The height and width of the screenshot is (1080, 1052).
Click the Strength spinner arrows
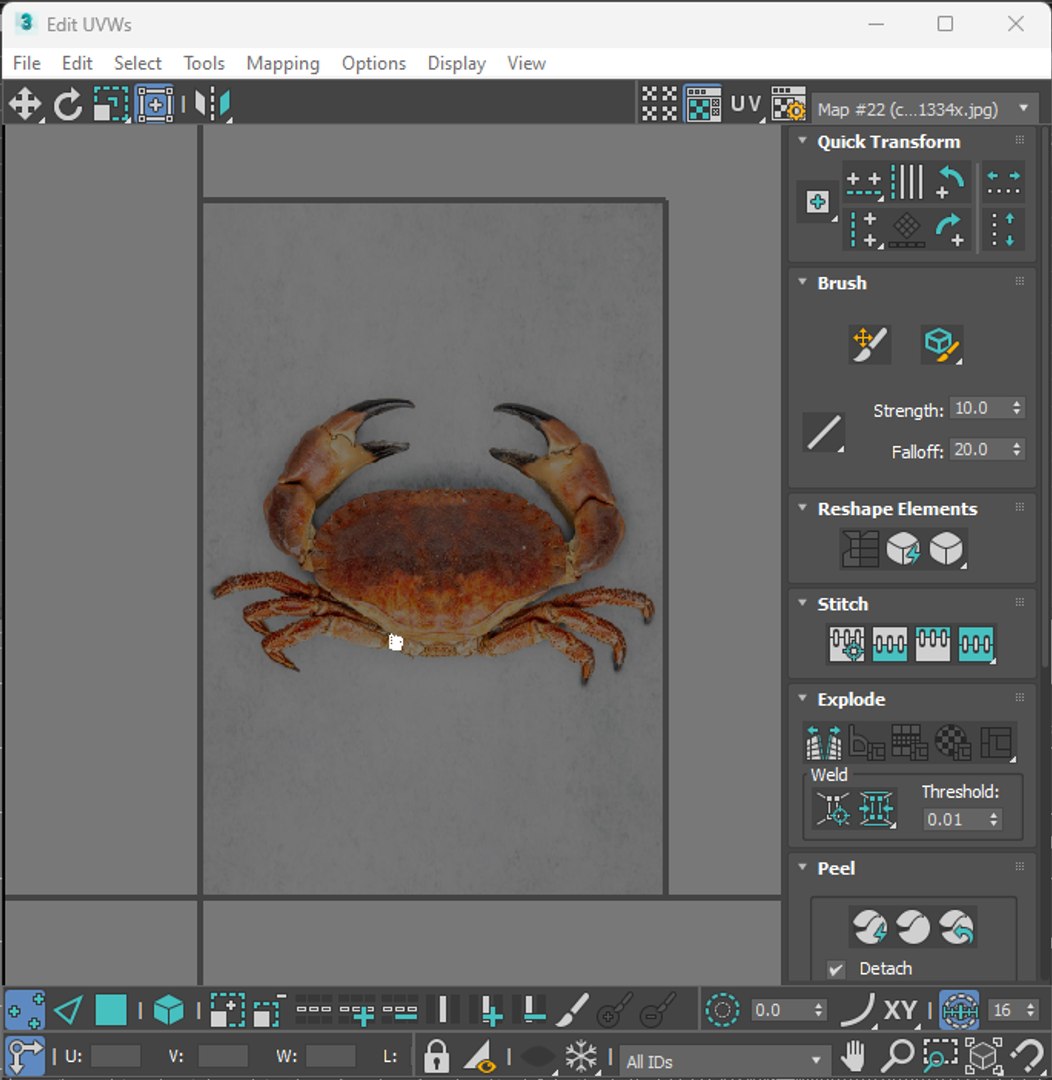pos(1017,408)
